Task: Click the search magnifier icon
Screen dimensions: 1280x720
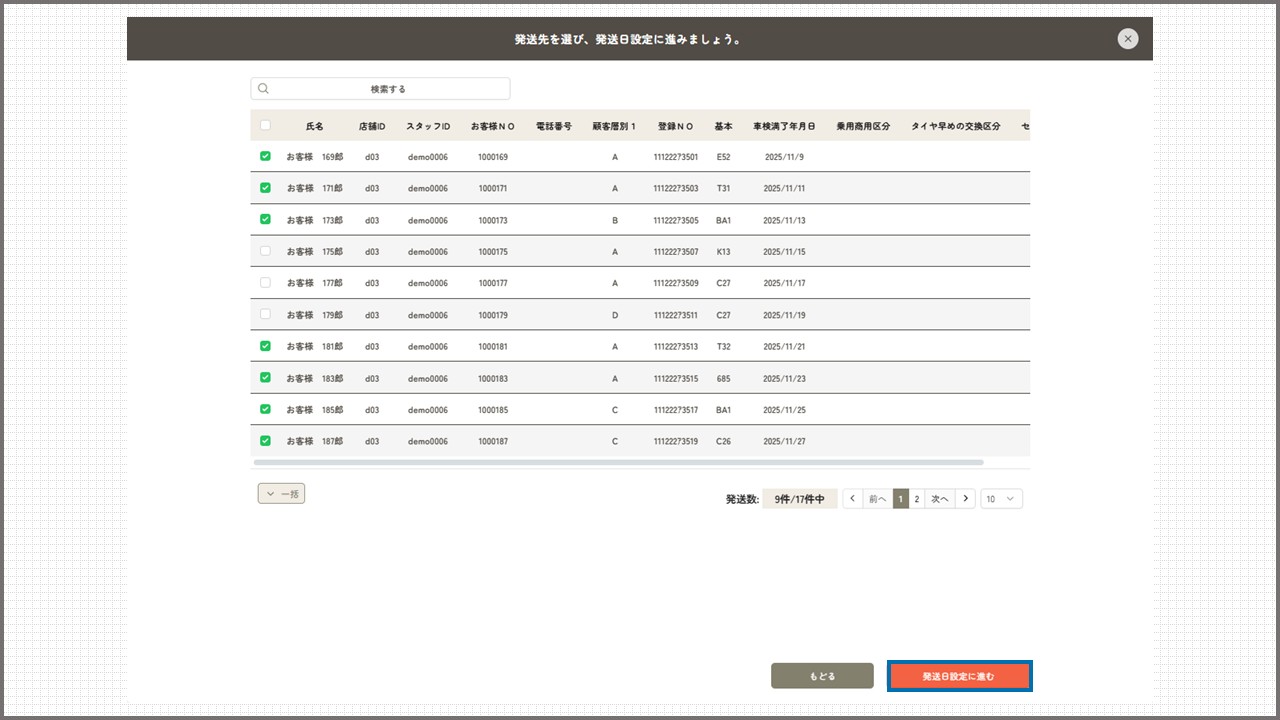Action: [264, 88]
